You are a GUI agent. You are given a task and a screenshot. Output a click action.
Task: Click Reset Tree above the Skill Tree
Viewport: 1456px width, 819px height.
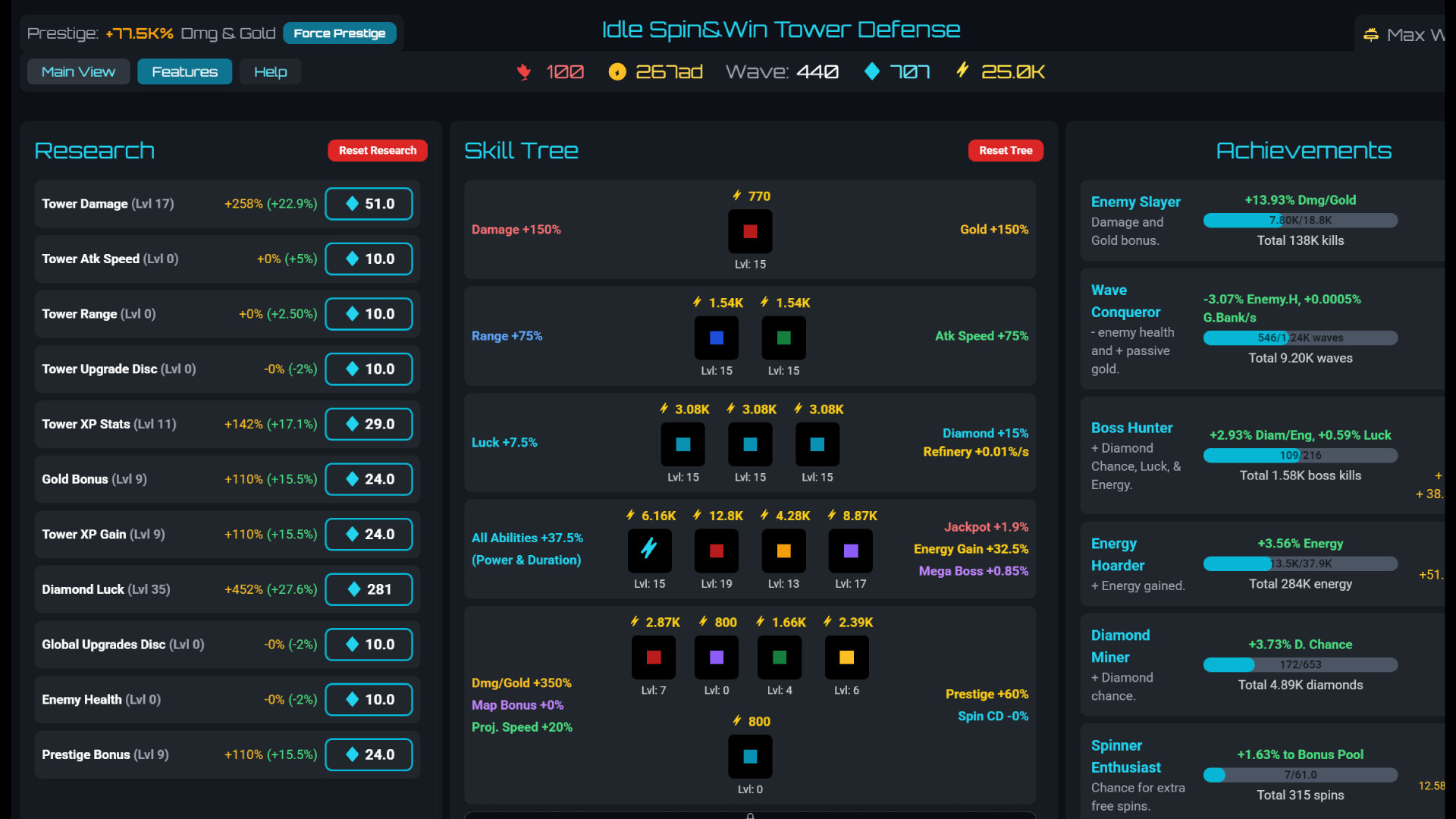pyautogui.click(x=1006, y=150)
